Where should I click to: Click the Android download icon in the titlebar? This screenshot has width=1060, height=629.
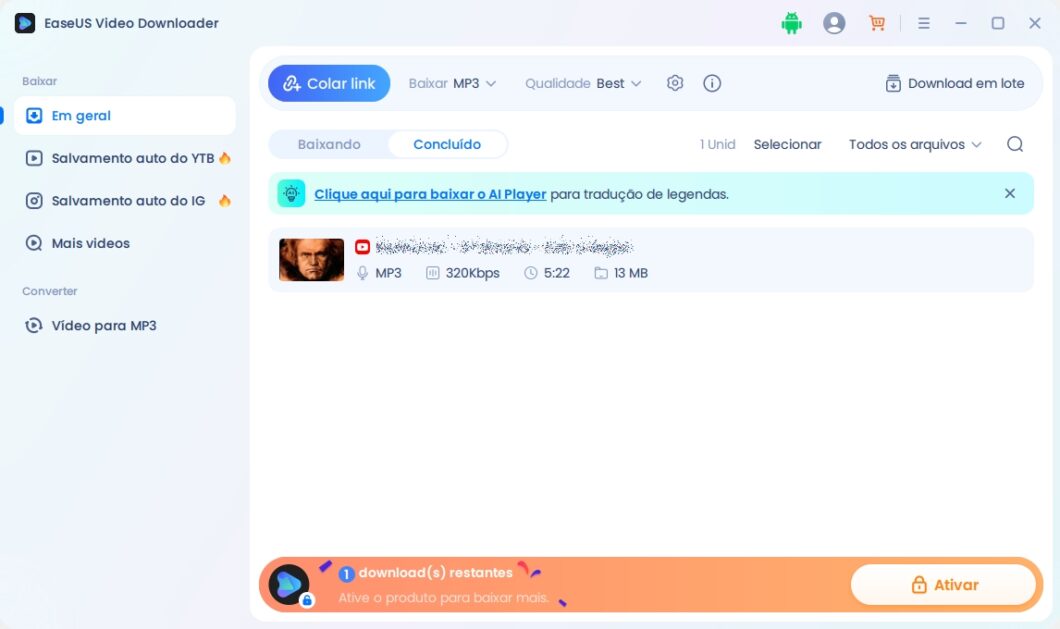[792, 22]
